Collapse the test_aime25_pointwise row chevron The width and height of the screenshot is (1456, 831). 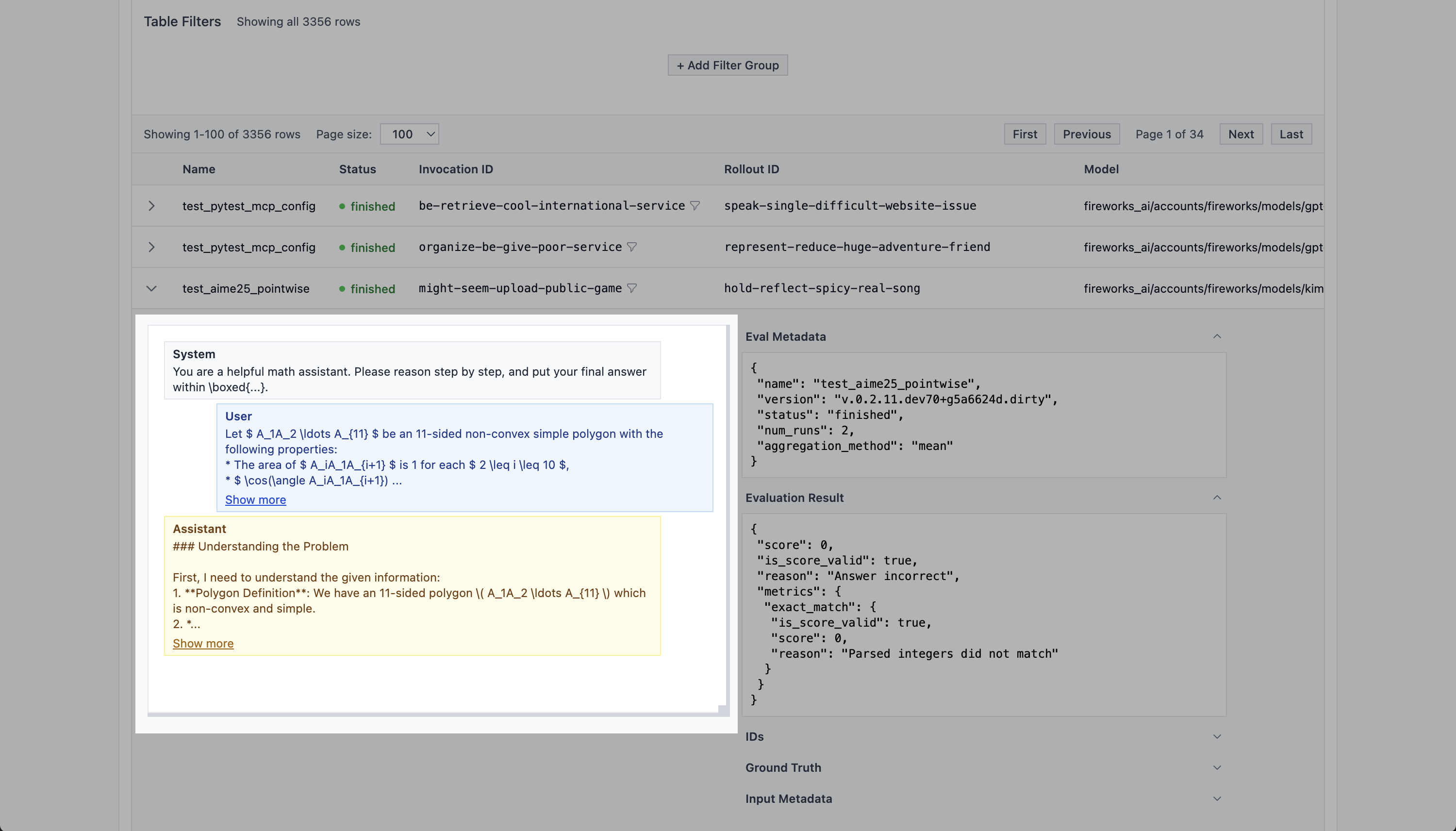[x=151, y=289]
